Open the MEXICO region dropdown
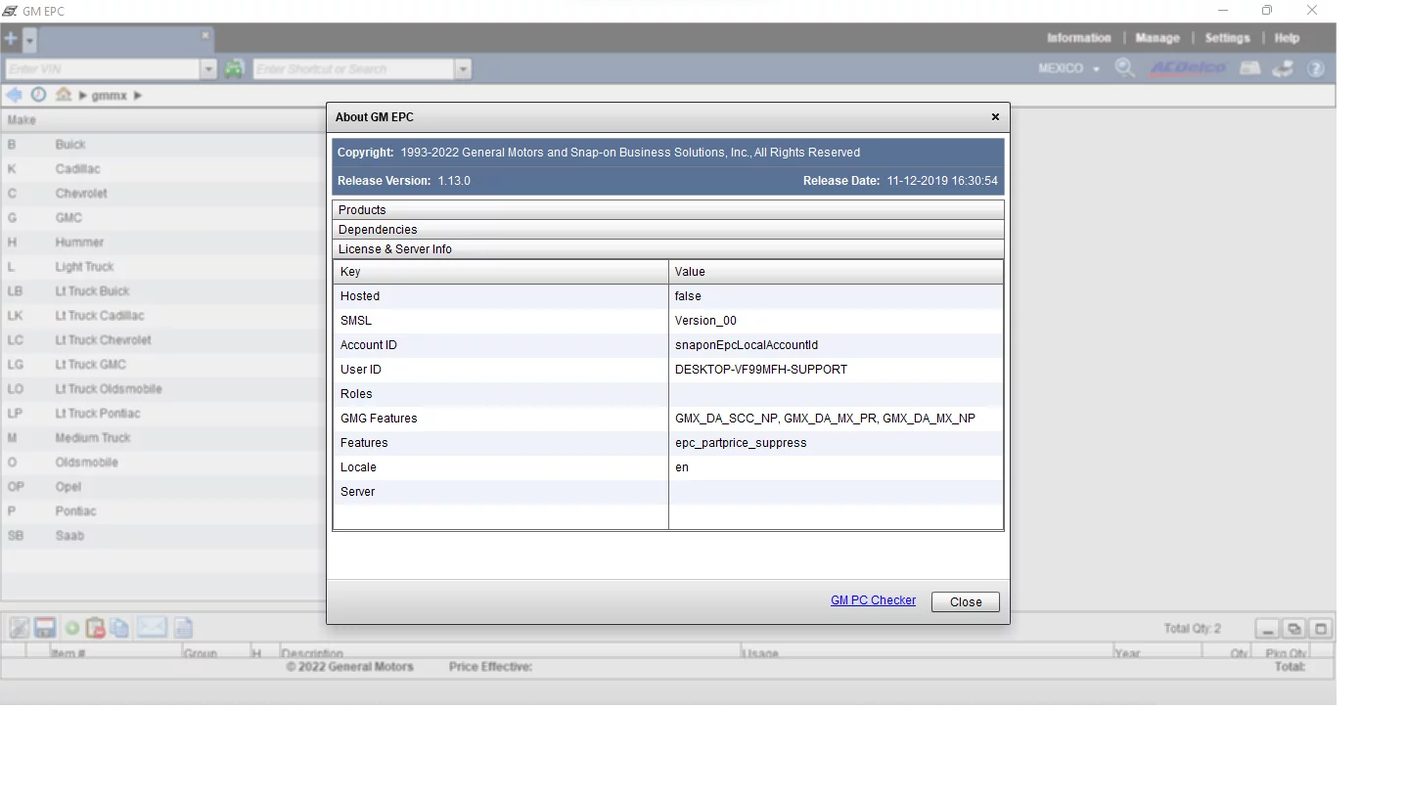The height and width of the screenshot is (797, 1406). pyautogui.click(x=1068, y=69)
